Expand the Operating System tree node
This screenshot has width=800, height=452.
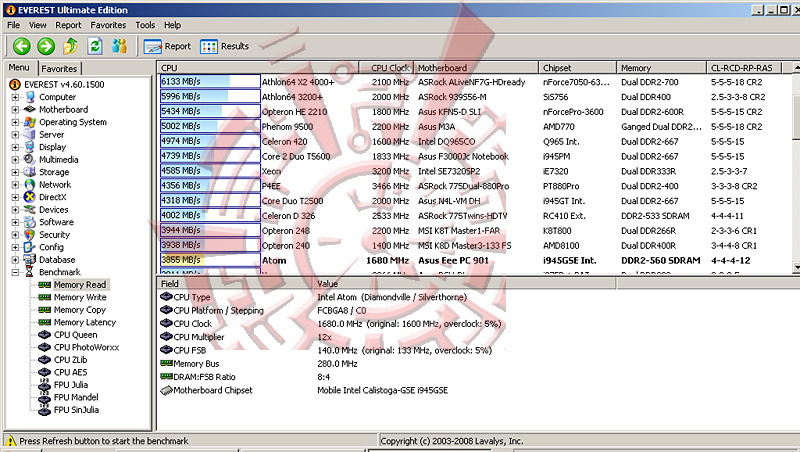[15, 122]
